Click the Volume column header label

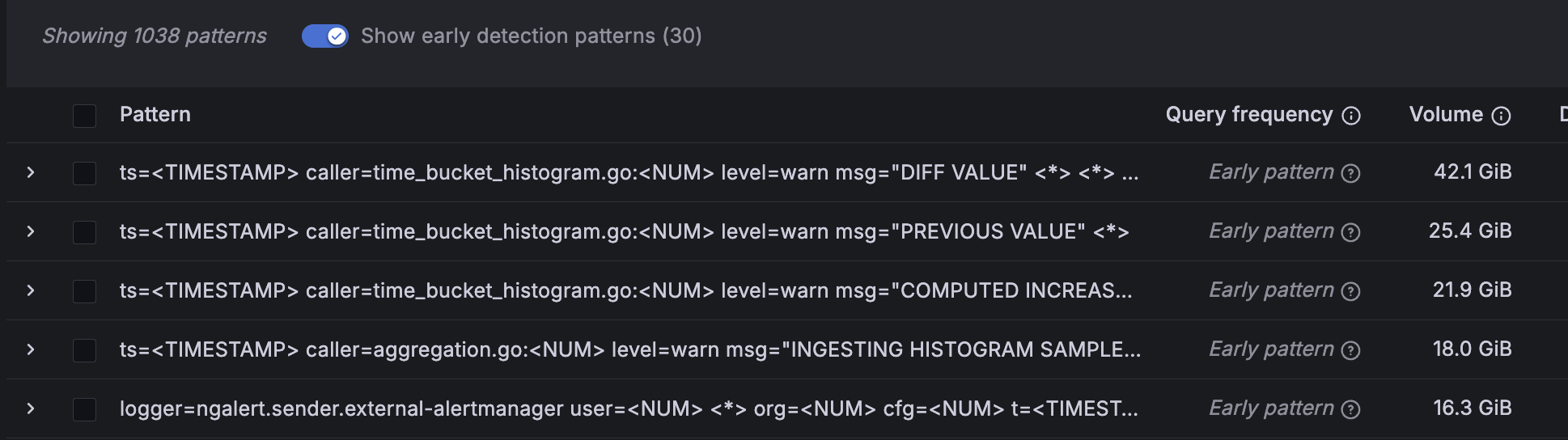1446,115
